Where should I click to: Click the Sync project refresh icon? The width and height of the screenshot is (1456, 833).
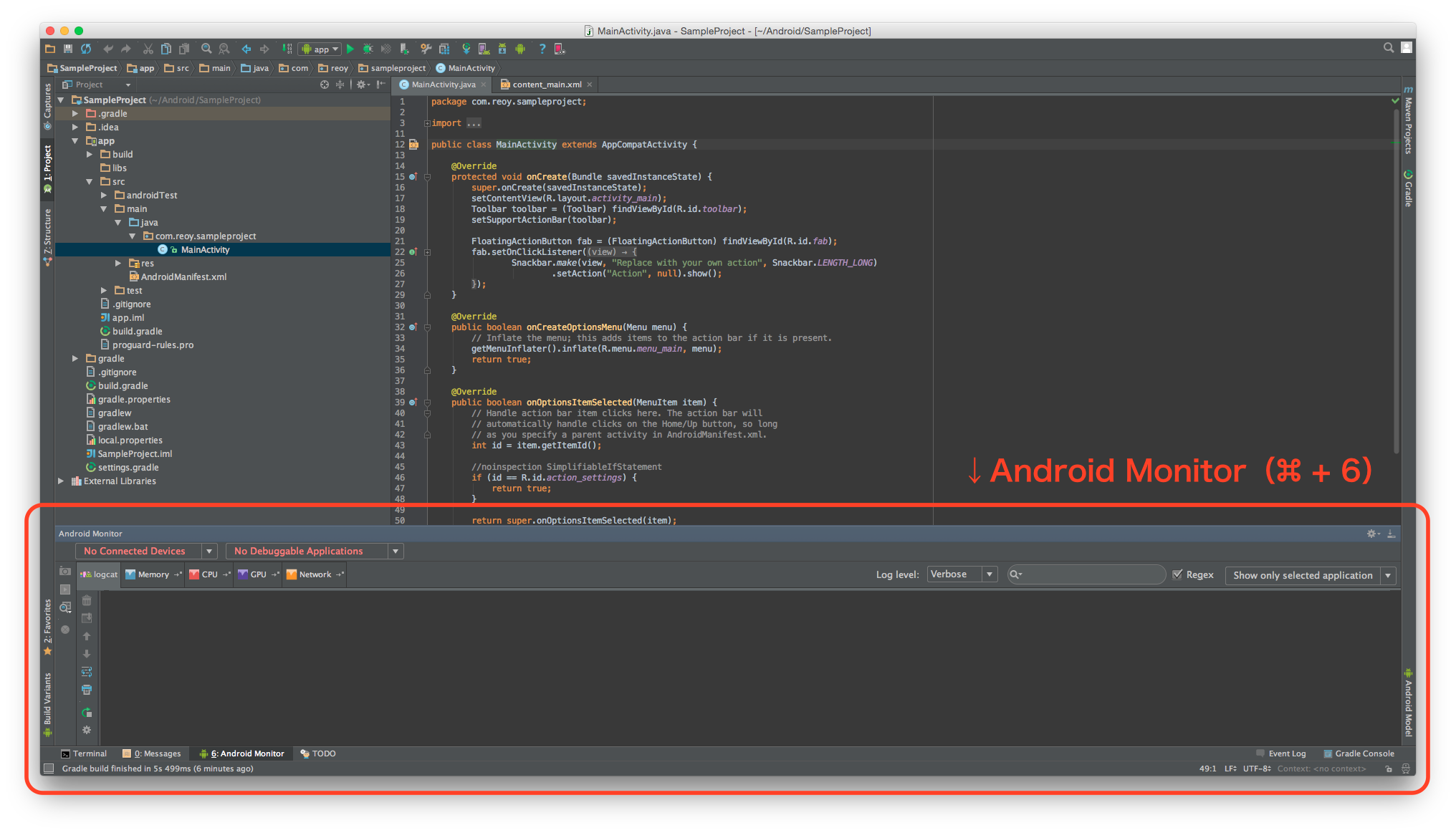[x=86, y=49]
